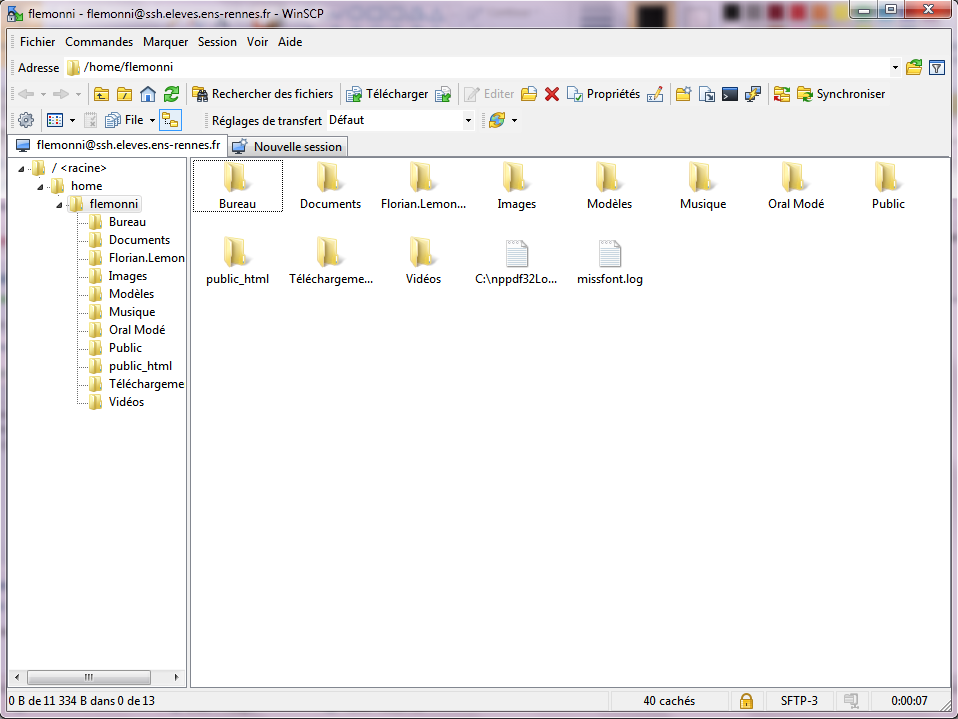Collapse the home tree node
958x719 pixels.
pyautogui.click(x=40, y=187)
